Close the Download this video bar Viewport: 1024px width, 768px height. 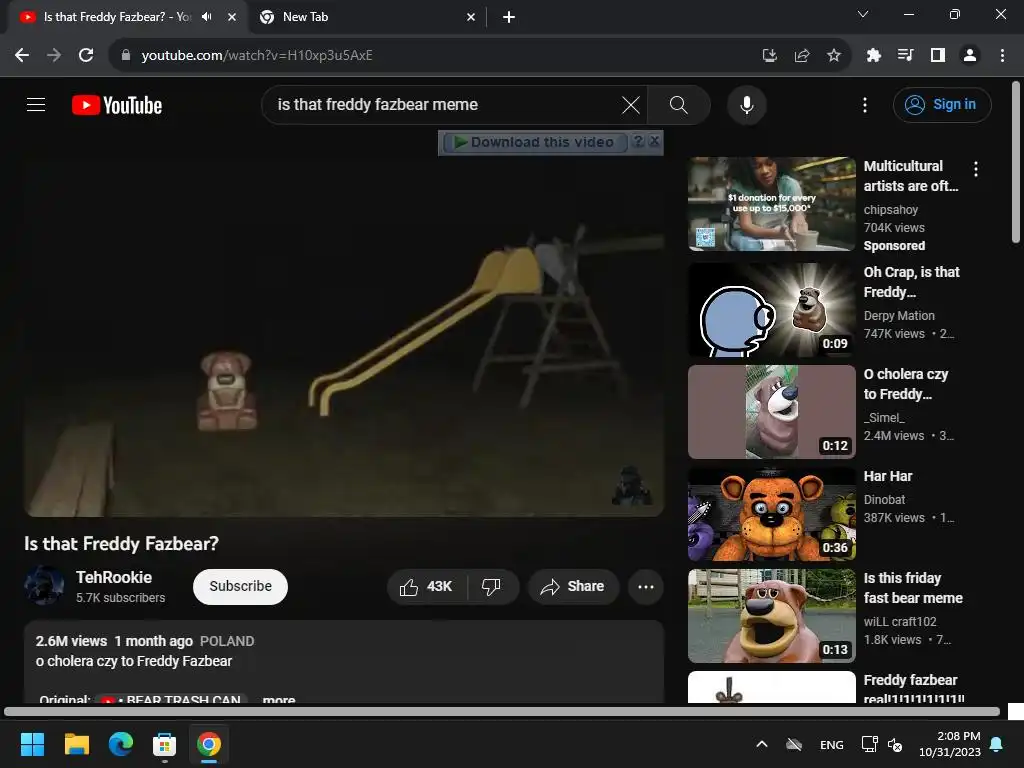click(x=654, y=141)
